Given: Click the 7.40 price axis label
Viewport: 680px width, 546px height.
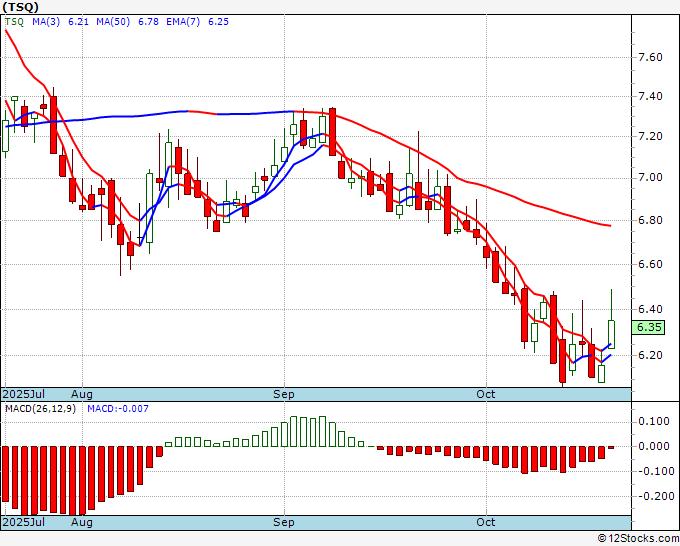Looking at the screenshot, I should point(650,96).
